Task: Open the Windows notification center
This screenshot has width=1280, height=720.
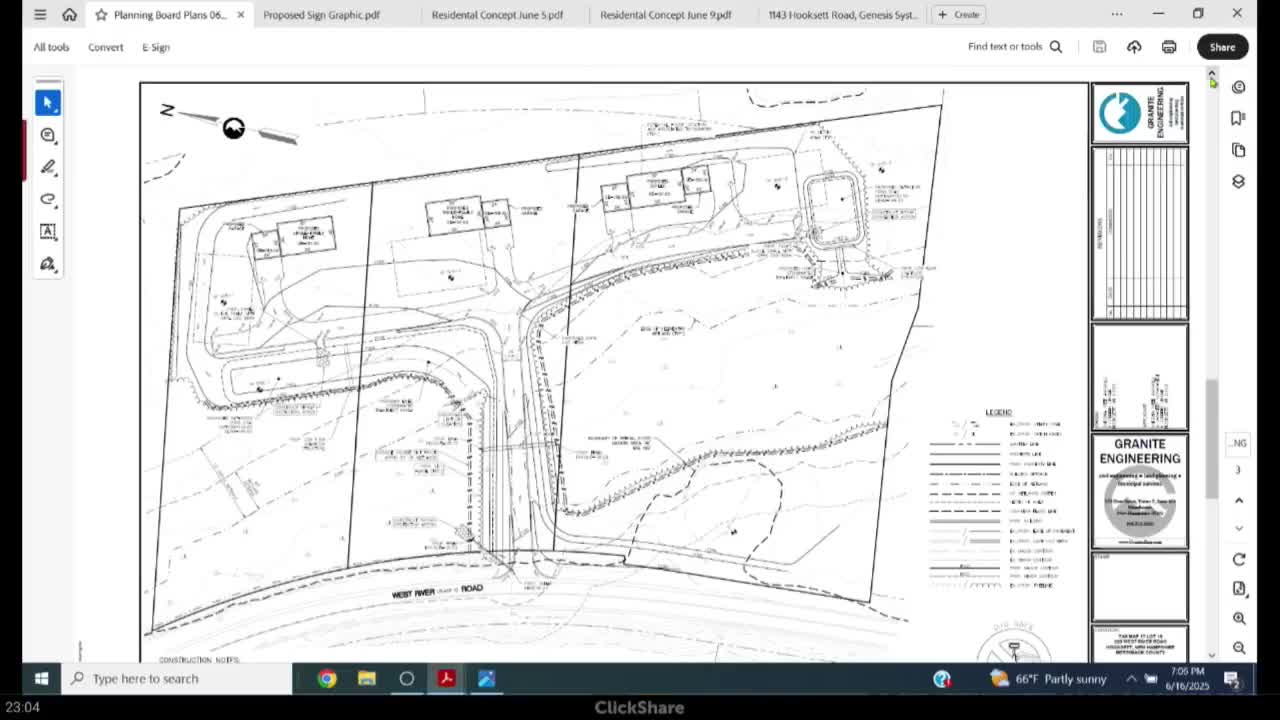Action: coord(1232,679)
